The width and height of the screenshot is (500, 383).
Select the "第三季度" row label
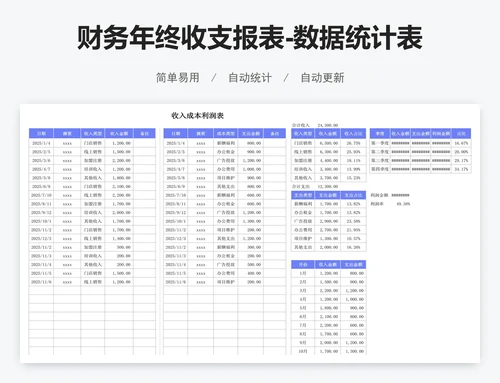[380, 160]
